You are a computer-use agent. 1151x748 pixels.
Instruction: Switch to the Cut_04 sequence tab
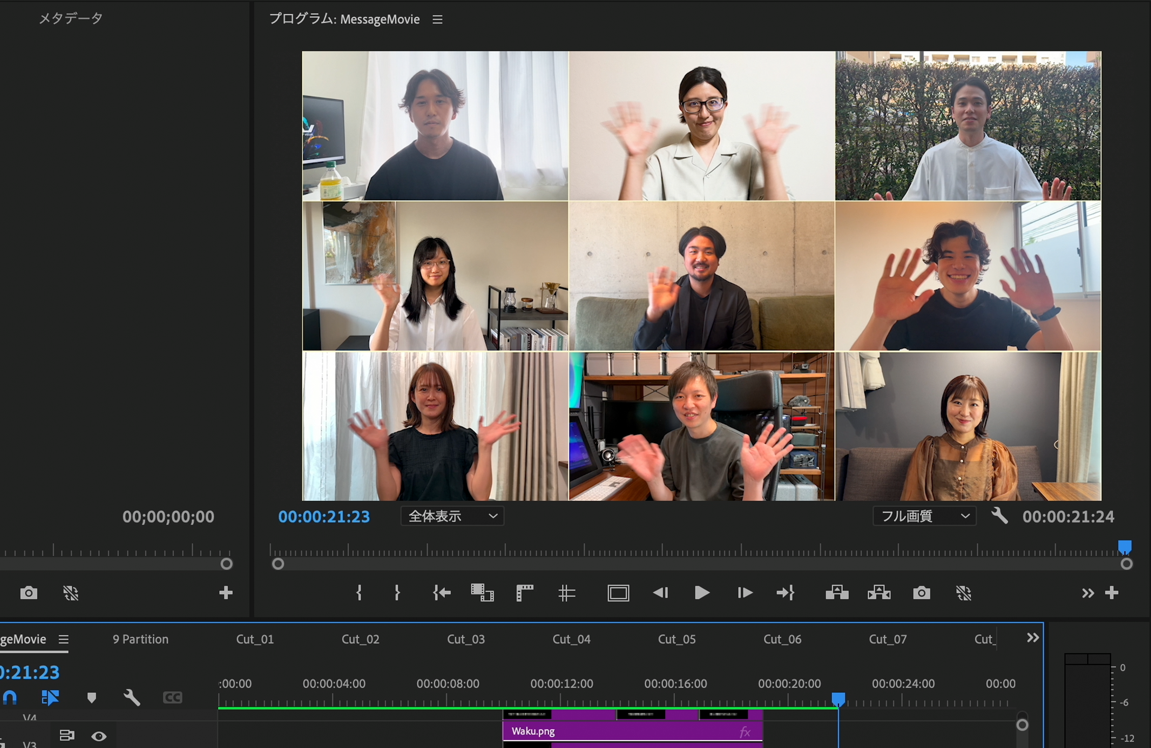click(571, 639)
